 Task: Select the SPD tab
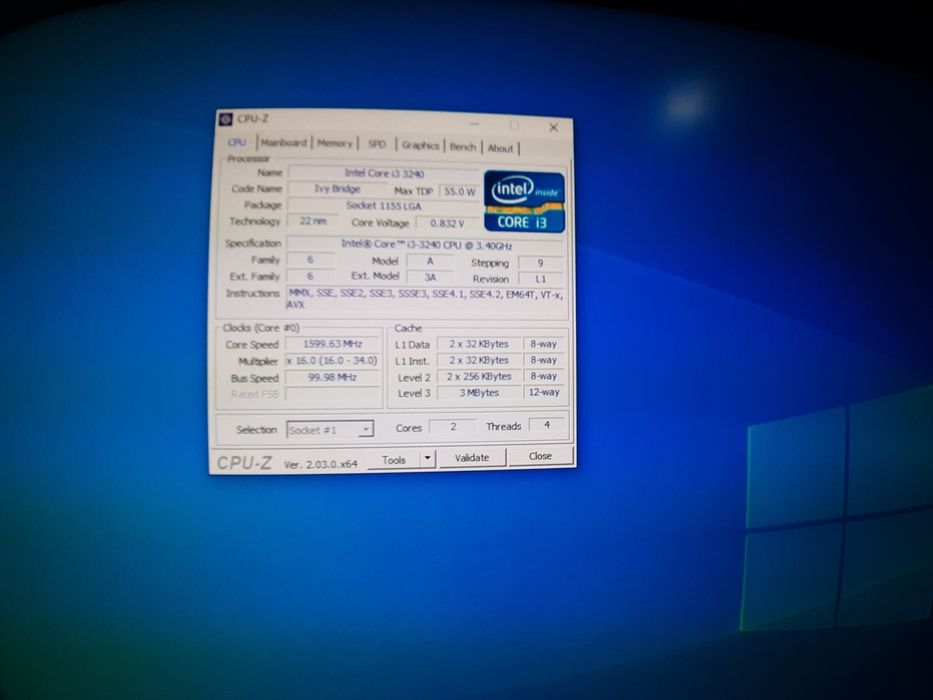377,145
